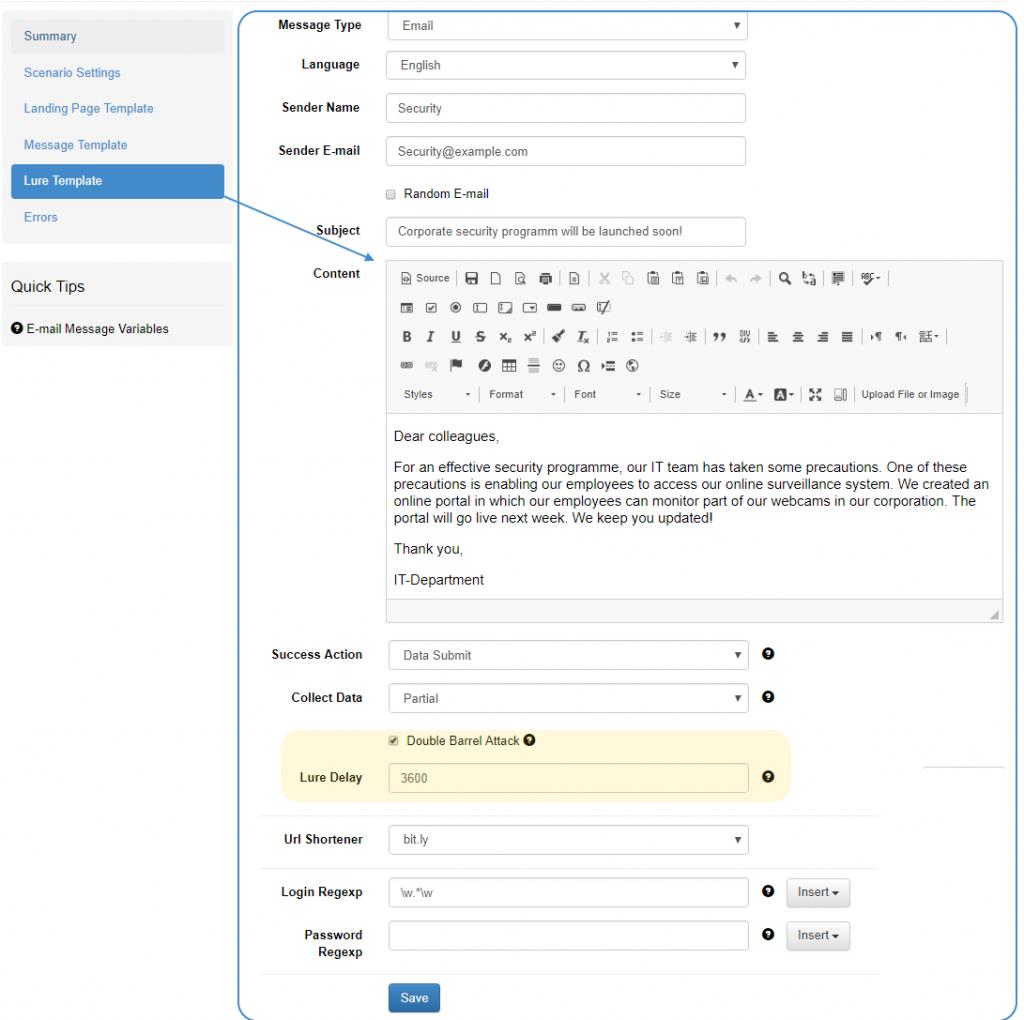The image size is (1024, 1020).
Task: Open the Landing Page Template section
Action: [88, 109]
